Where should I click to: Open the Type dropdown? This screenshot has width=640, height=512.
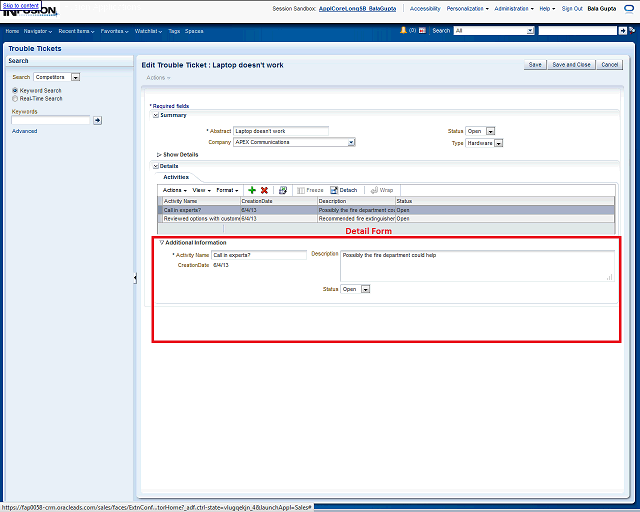(x=498, y=143)
